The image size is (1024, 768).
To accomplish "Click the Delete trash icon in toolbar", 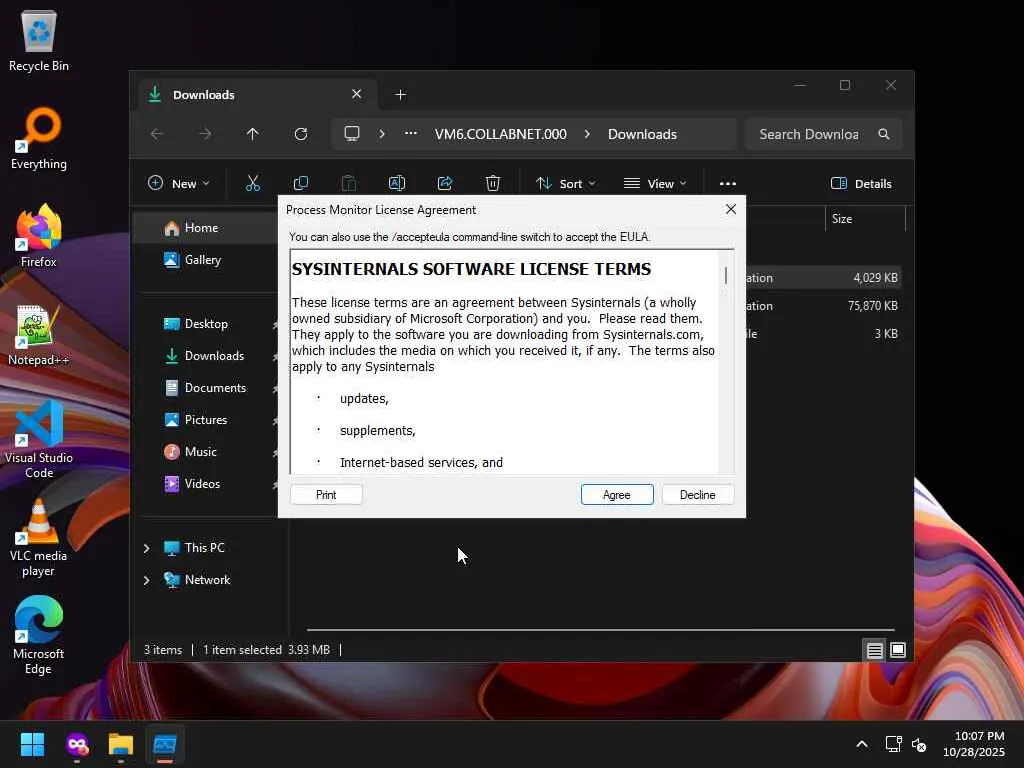I will click(493, 183).
